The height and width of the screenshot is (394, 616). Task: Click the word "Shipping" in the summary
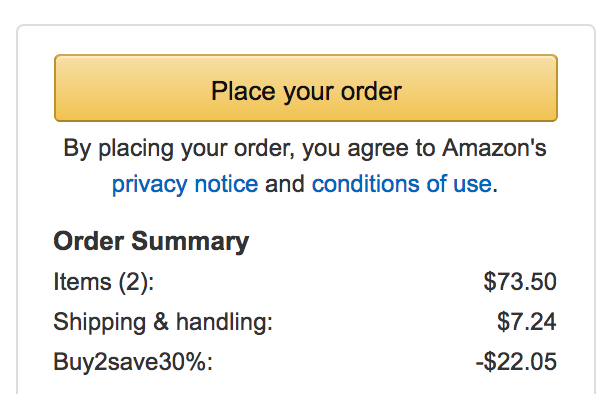point(100,322)
